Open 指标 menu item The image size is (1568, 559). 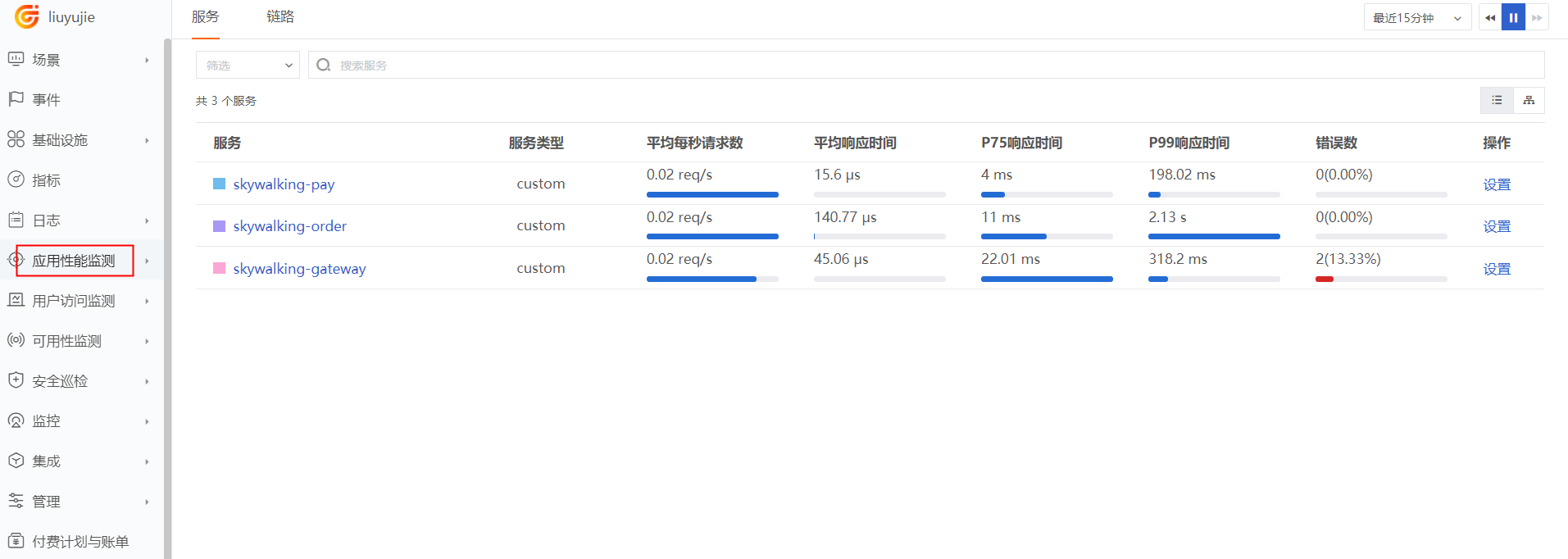pyautogui.click(x=46, y=180)
